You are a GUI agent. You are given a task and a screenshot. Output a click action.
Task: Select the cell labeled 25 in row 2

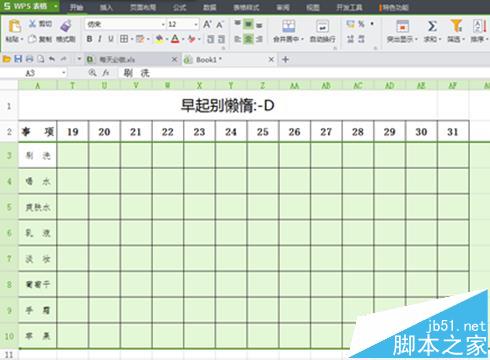click(x=263, y=132)
